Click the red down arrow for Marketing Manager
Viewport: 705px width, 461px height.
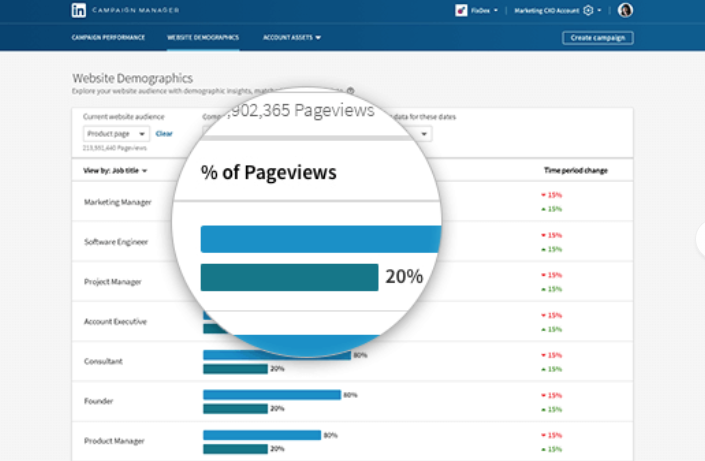click(x=544, y=195)
